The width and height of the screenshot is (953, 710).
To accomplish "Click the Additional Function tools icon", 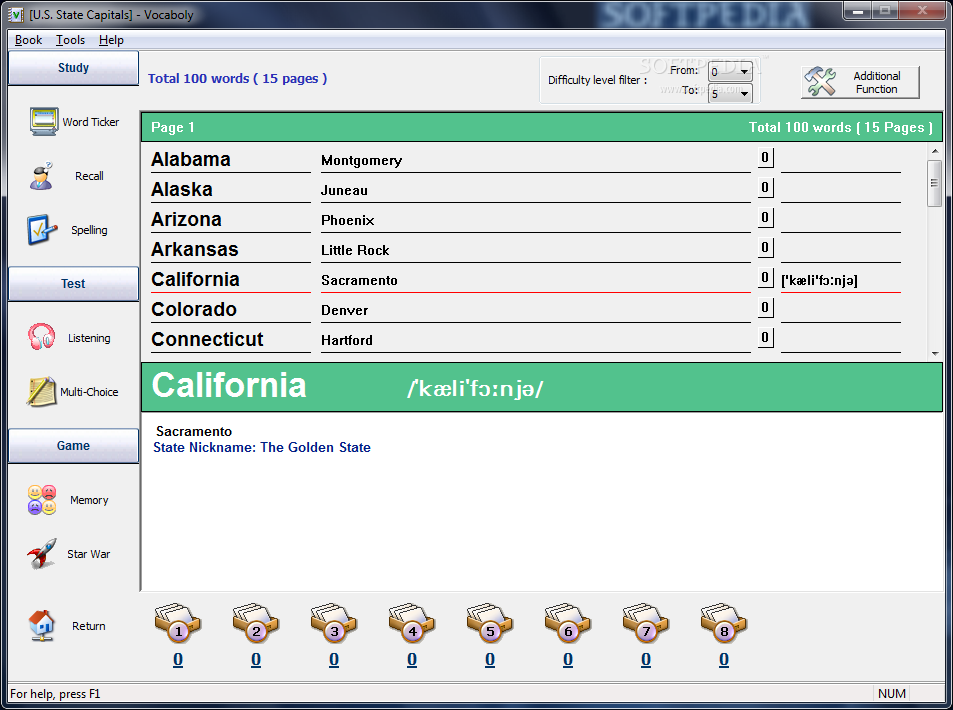I will (820, 81).
